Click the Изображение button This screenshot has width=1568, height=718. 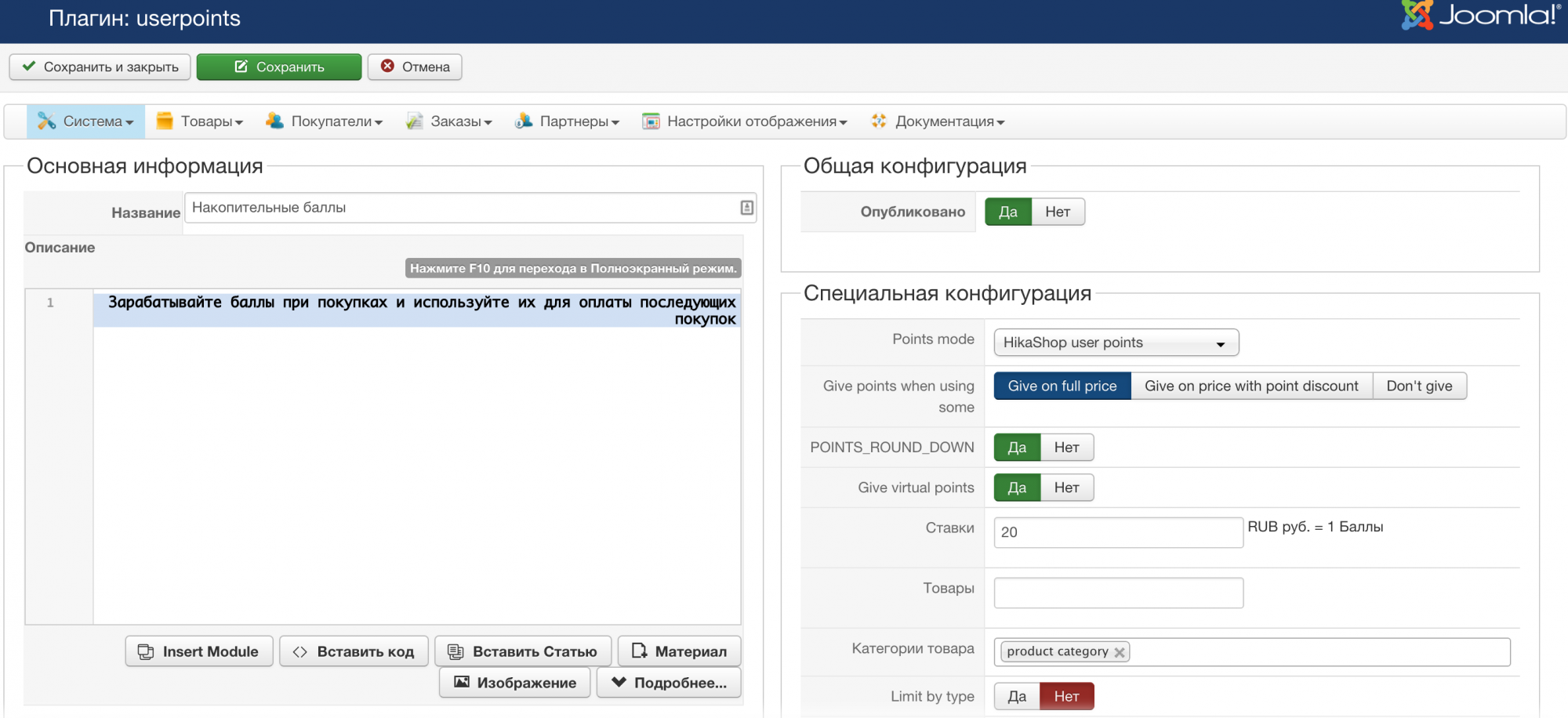click(x=514, y=683)
